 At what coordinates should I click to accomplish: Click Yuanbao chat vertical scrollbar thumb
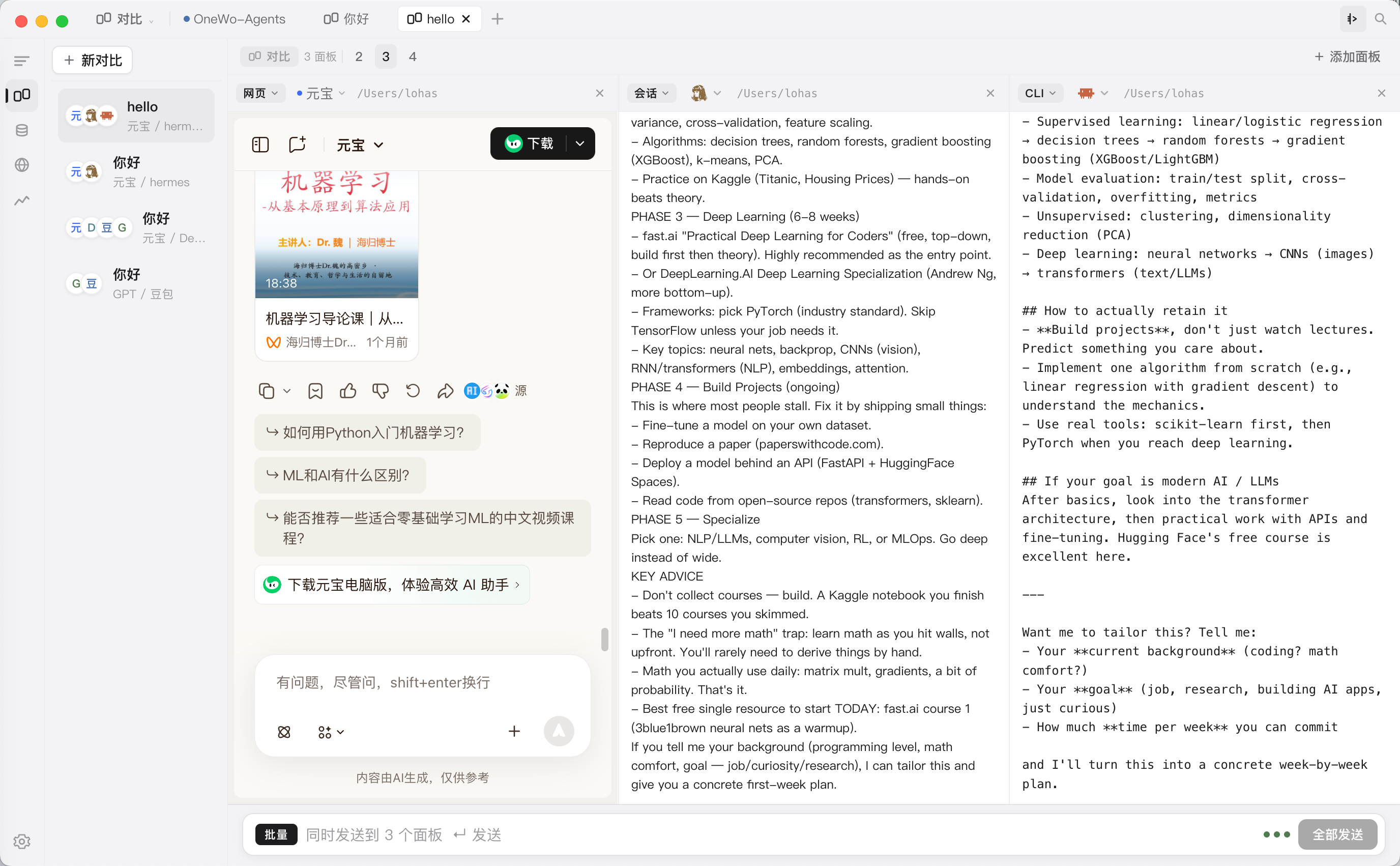[x=604, y=640]
